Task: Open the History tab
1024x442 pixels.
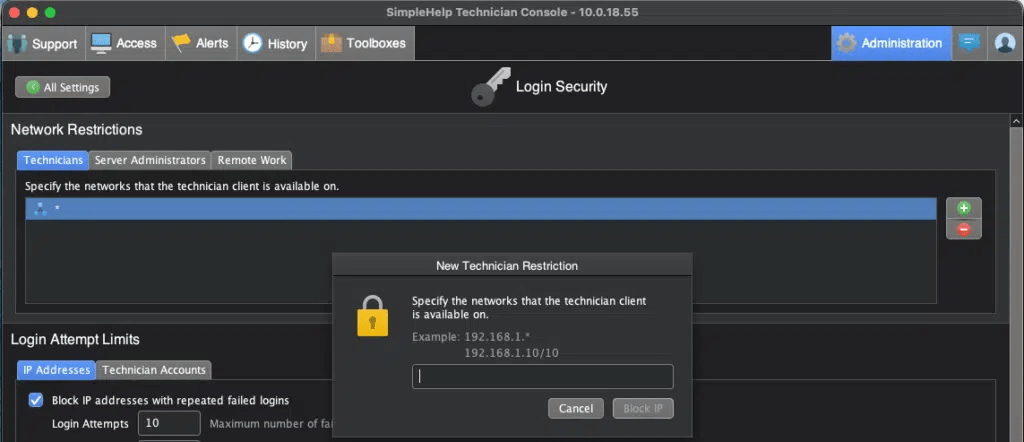Action: 276,44
